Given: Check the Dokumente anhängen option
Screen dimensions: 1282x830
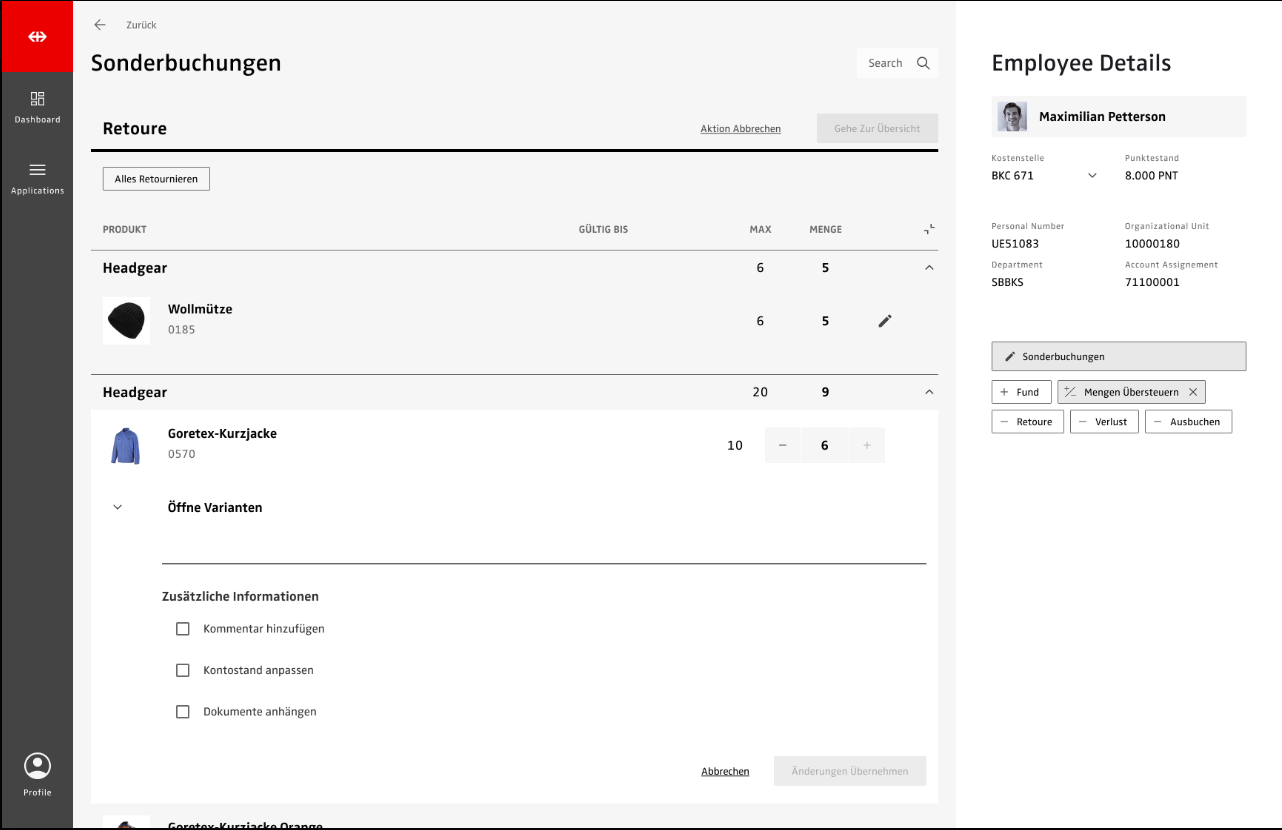Looking at the screenshot, I should point(183,712).
